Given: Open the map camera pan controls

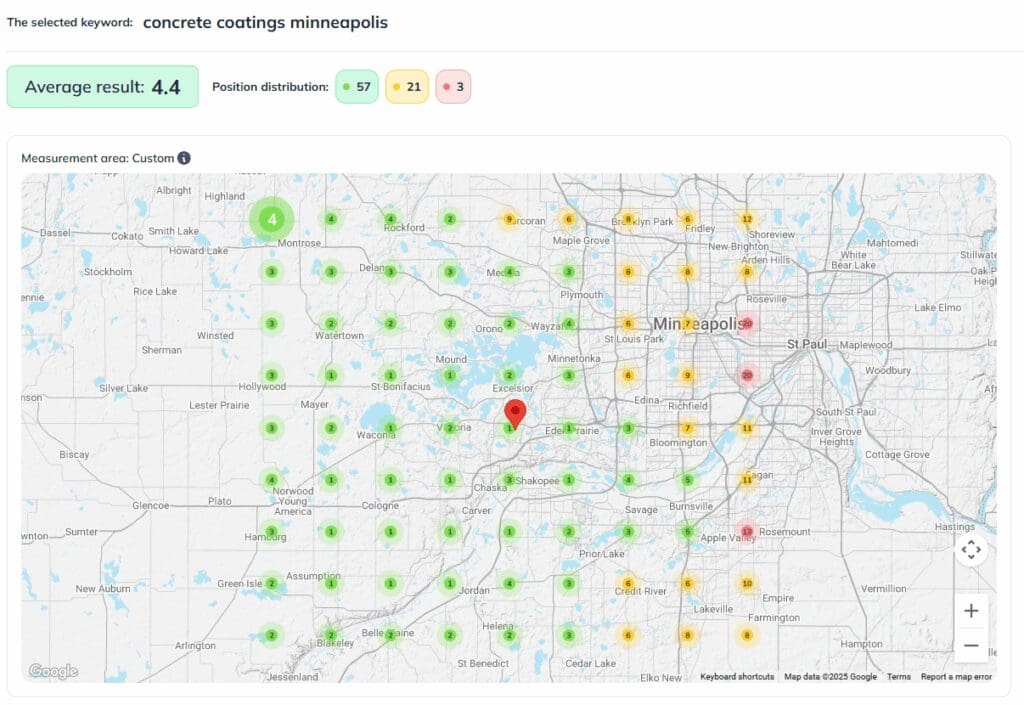Looking at the screenshot, I should [x=970, y=550].
